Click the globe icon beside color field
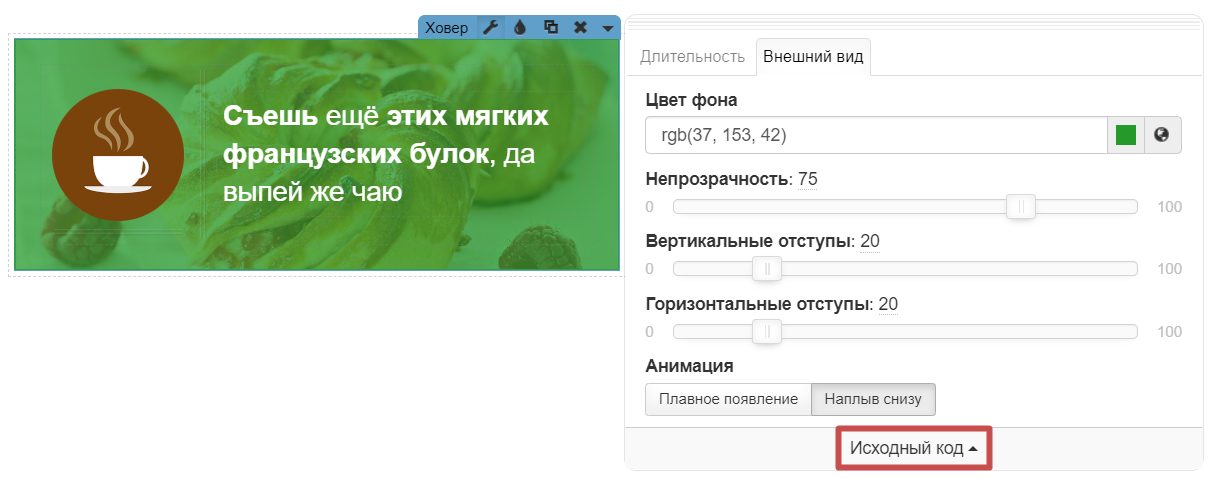The image size is (1211, 479). point(1162,135)
